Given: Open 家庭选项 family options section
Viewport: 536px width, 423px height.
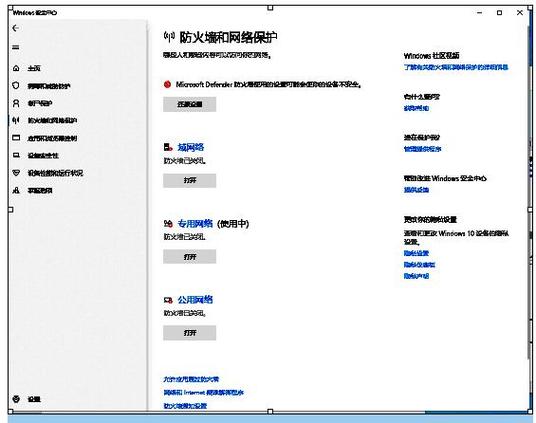Looking at the screenshot, I should tap(40, 190).
